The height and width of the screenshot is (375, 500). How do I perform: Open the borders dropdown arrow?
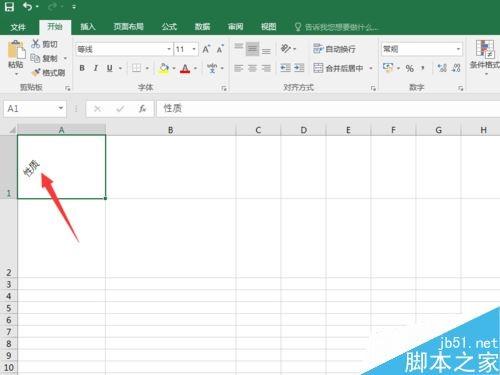coord(147,68)
